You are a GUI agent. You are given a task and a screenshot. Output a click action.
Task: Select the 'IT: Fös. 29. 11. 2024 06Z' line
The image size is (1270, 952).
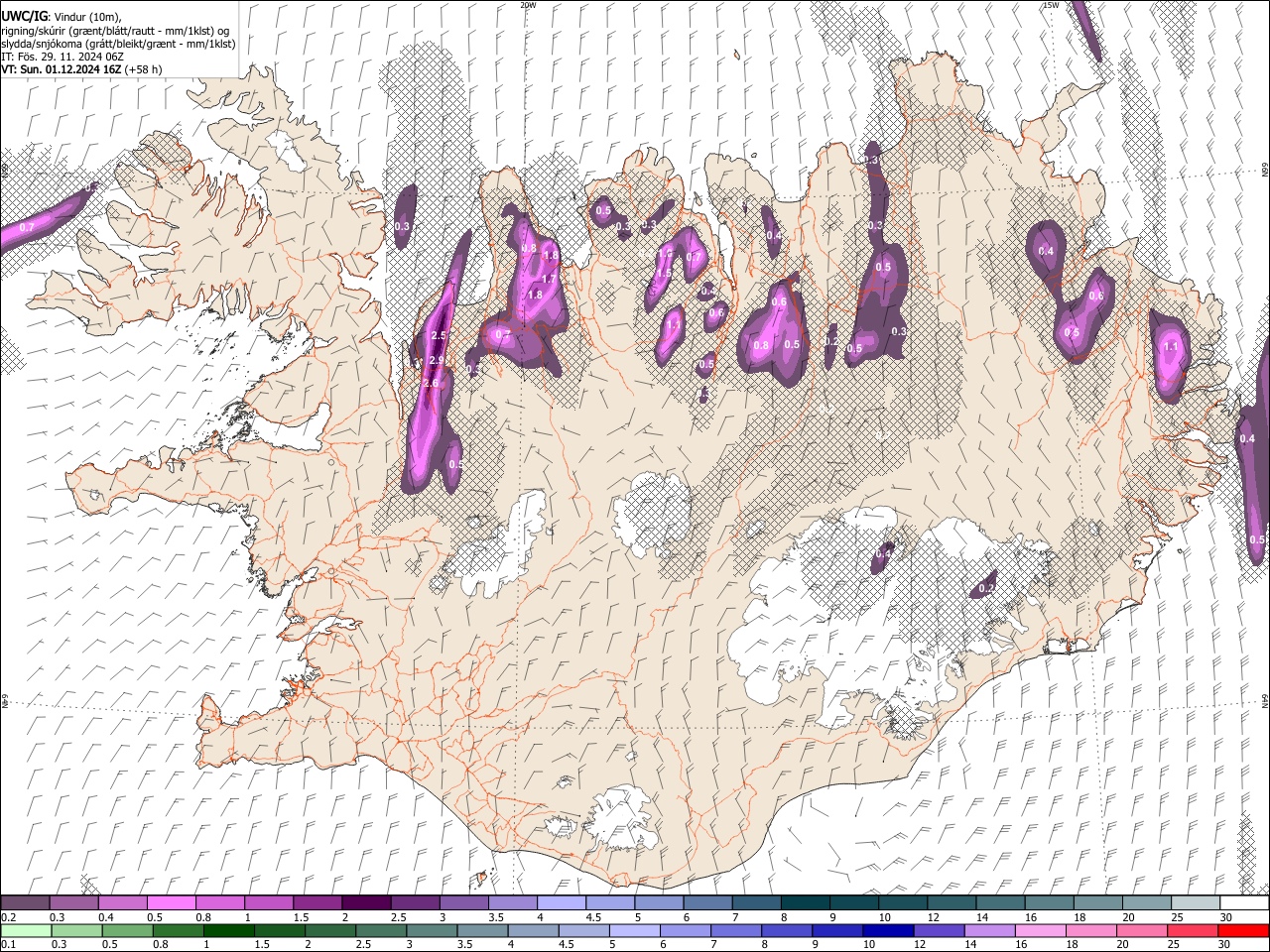[x=63, y=57]
